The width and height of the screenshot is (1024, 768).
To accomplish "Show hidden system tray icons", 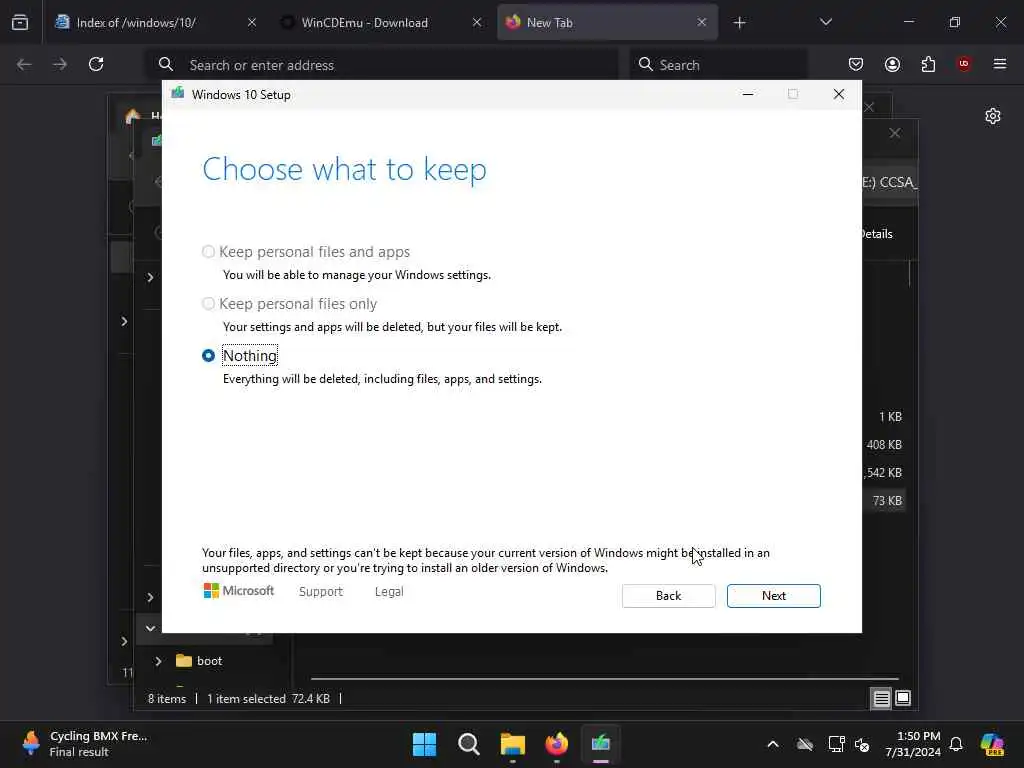I will click(773, 744).
